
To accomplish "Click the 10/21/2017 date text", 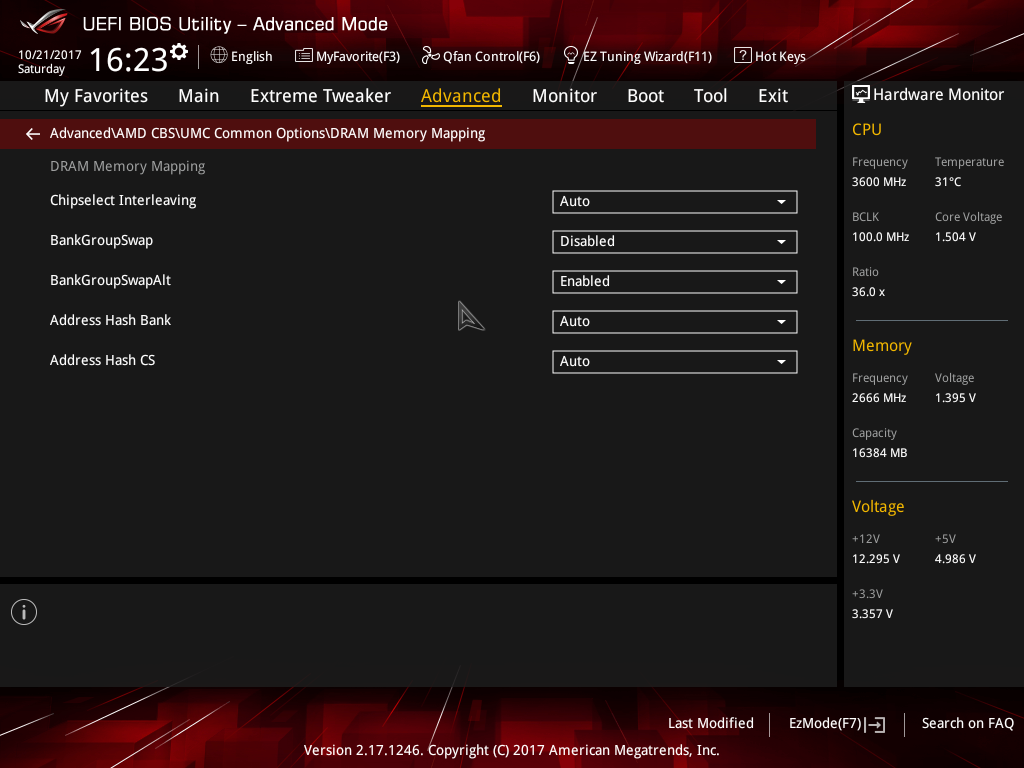I will point(50,55).
